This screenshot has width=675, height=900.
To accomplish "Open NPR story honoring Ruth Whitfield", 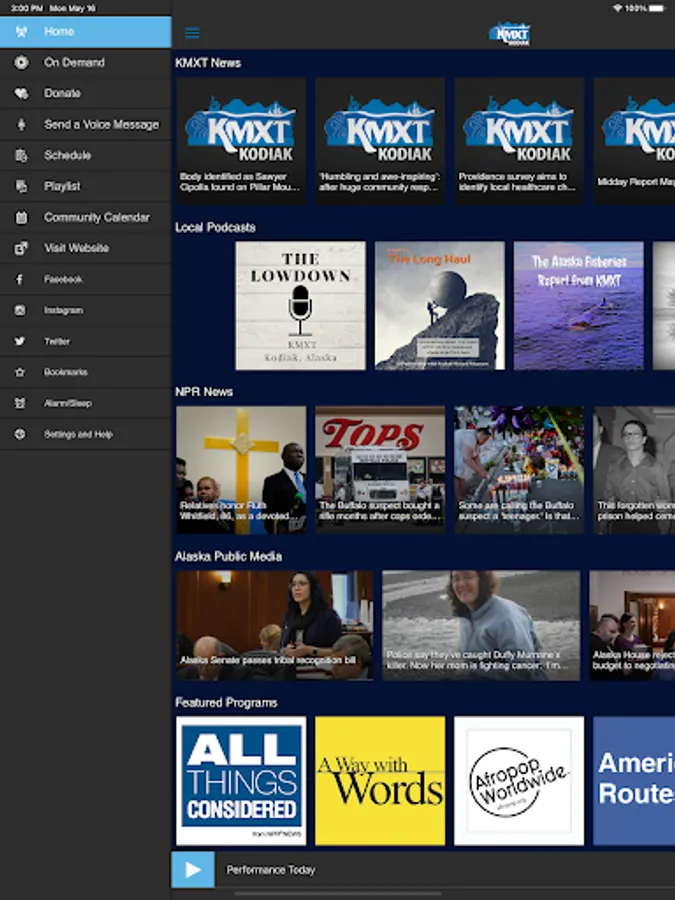I will coord(241,470).
